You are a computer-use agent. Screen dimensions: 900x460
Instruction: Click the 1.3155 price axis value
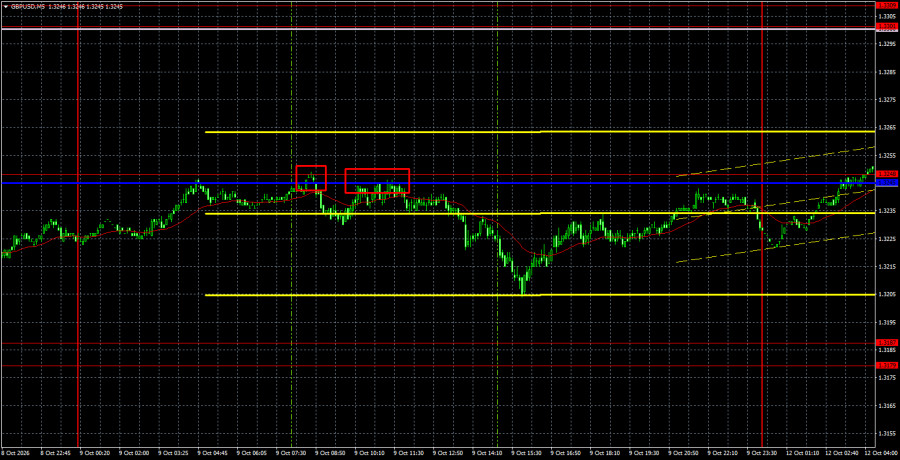pyautogui.click(x=885, y=433)
